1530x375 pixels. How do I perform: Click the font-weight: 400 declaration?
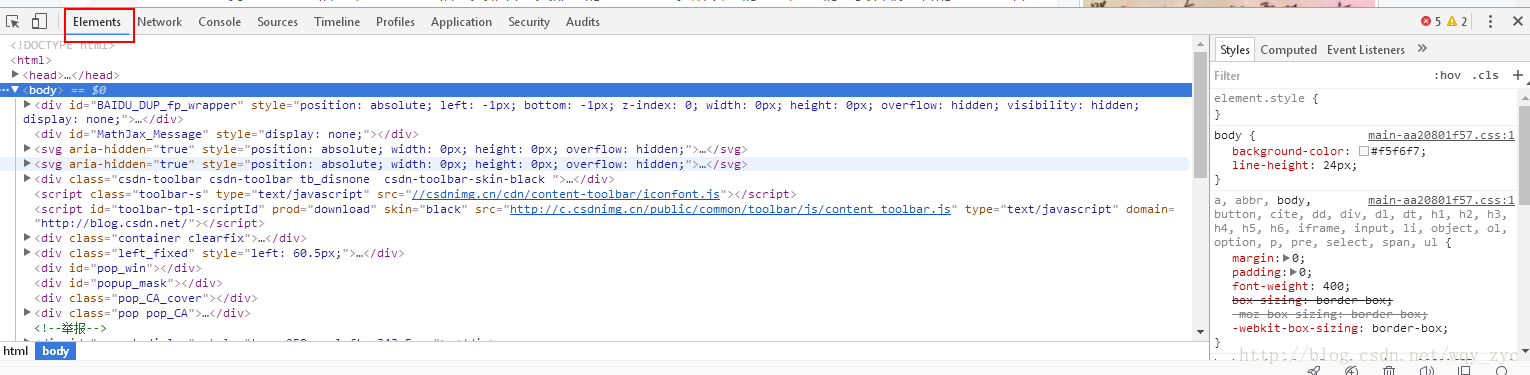[1291, 286]
